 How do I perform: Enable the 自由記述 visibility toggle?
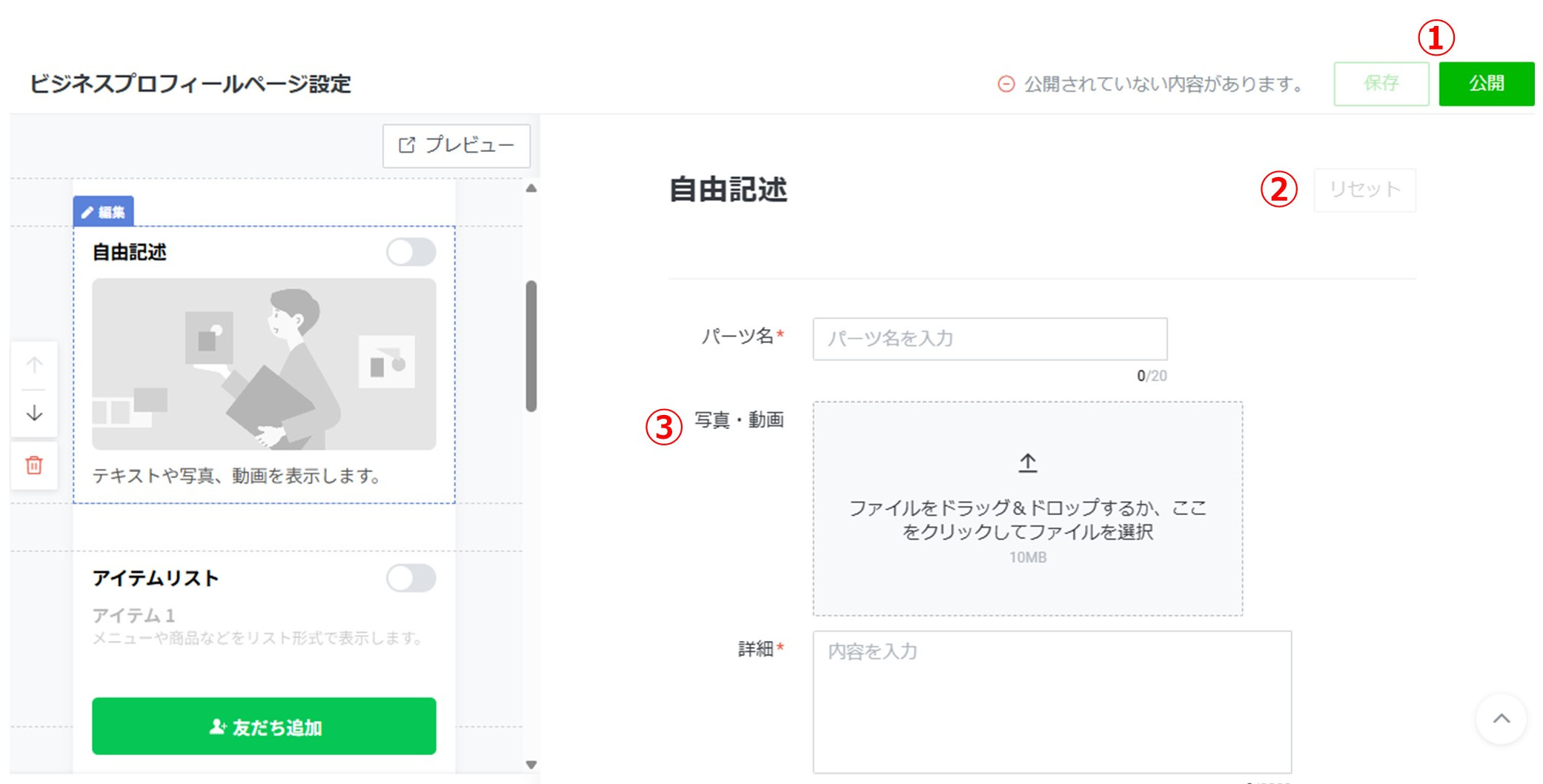(x=412, y=252)
